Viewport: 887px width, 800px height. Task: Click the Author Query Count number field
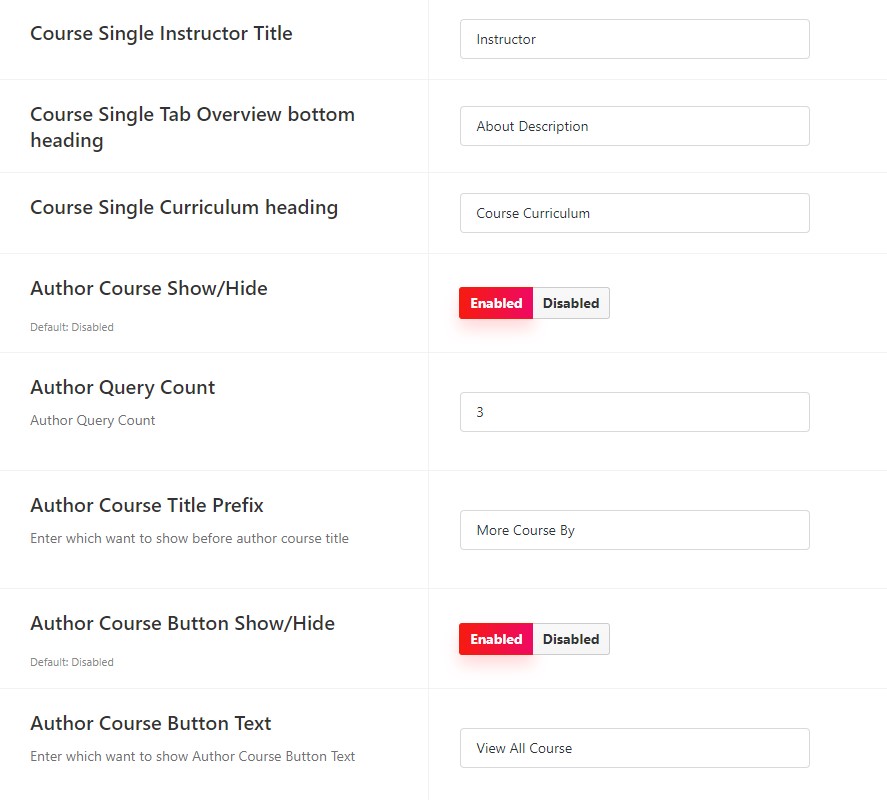(635, 412)
